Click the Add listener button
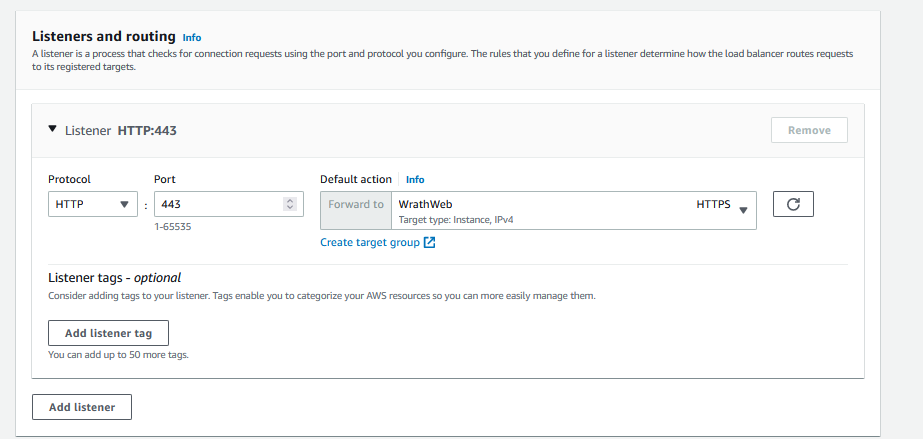The image size is (923, 439). (x=82, y=407)
